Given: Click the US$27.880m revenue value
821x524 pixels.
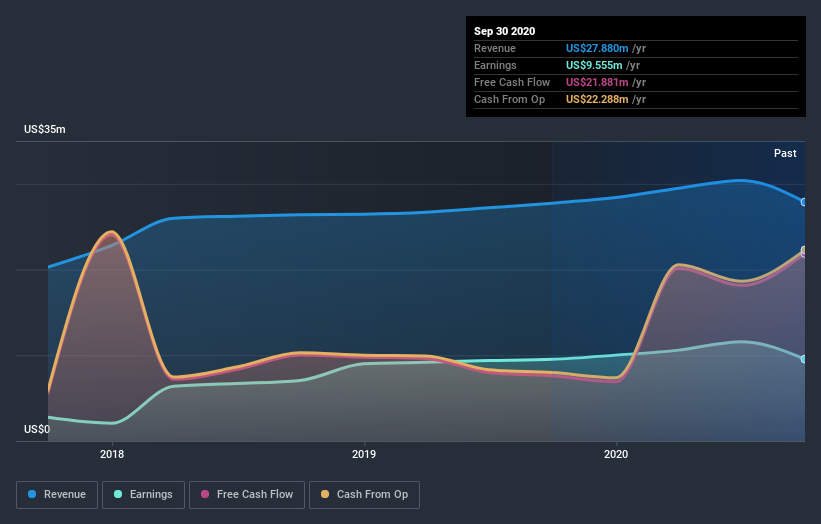Looking at the screenshot, I should (x=597, y=48).
